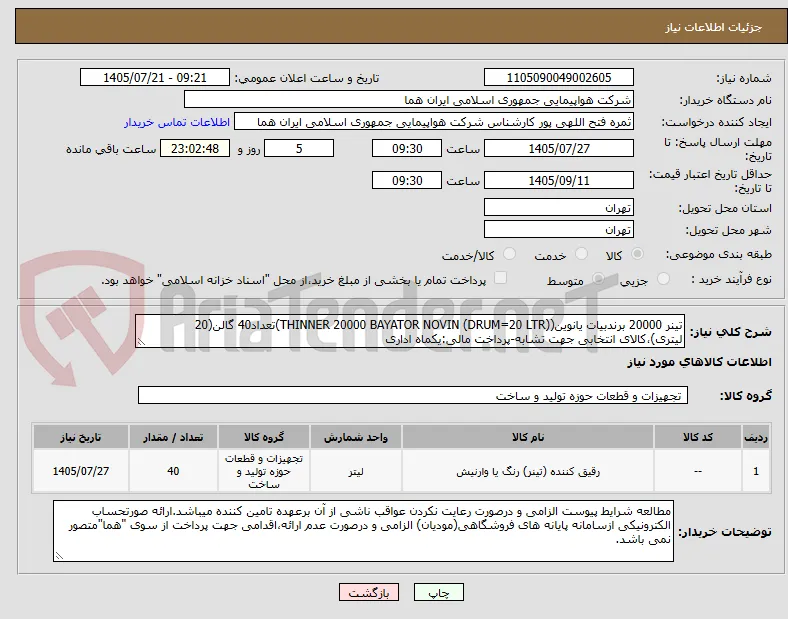Screen dimensions: 788x619
Task: Select the خدمت radio button
Action: [581, 254]
